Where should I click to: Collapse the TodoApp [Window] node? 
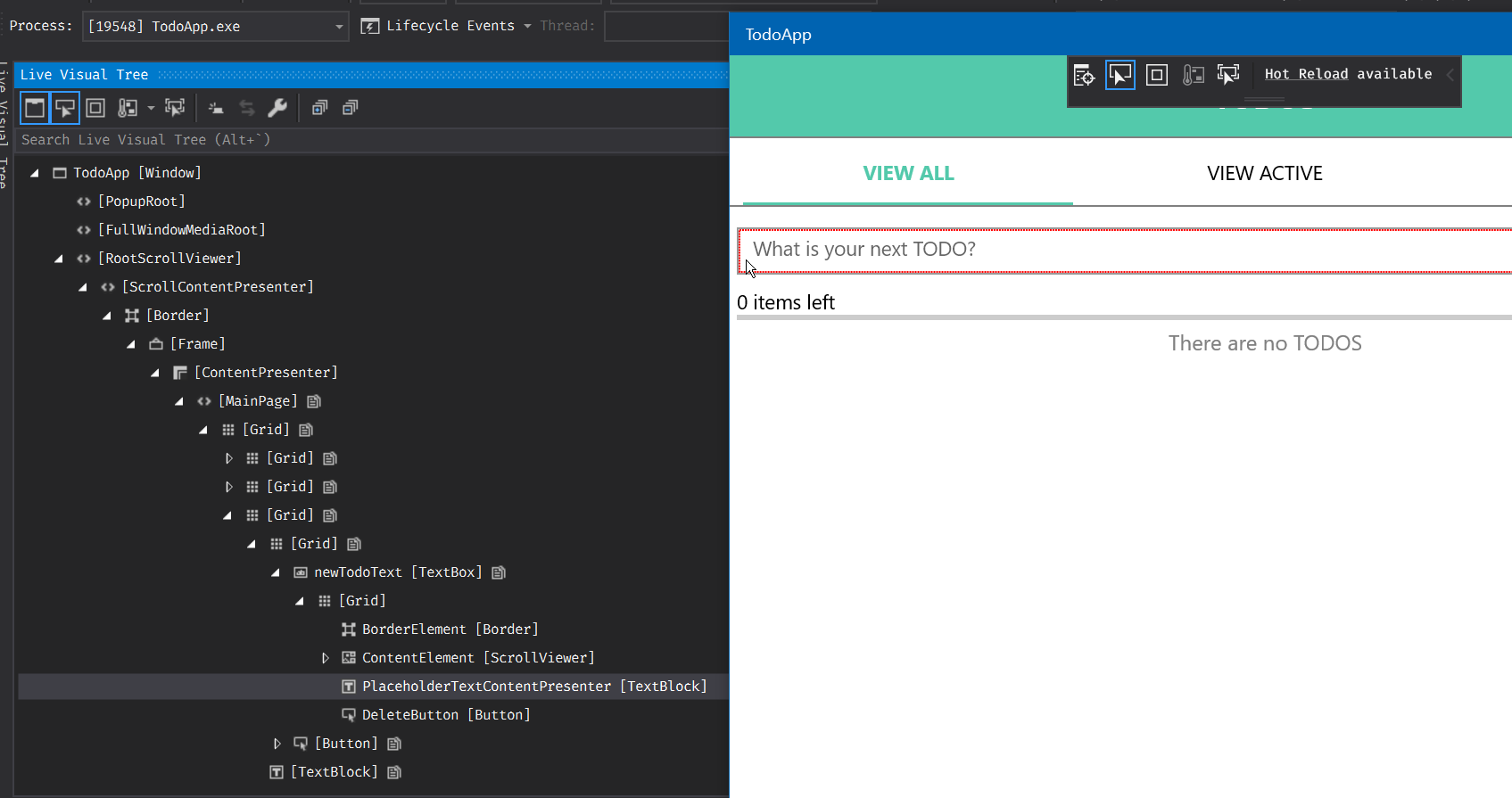click(x=35, y=173)
